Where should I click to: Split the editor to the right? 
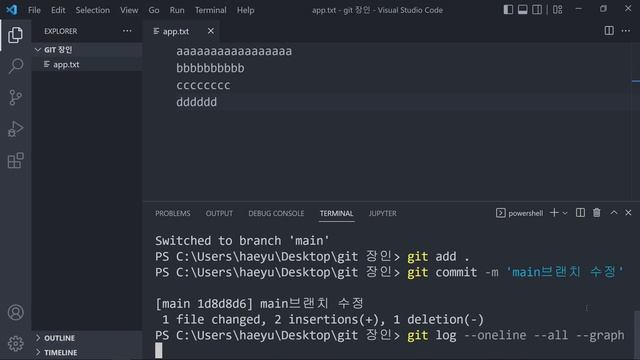(609, 31)
